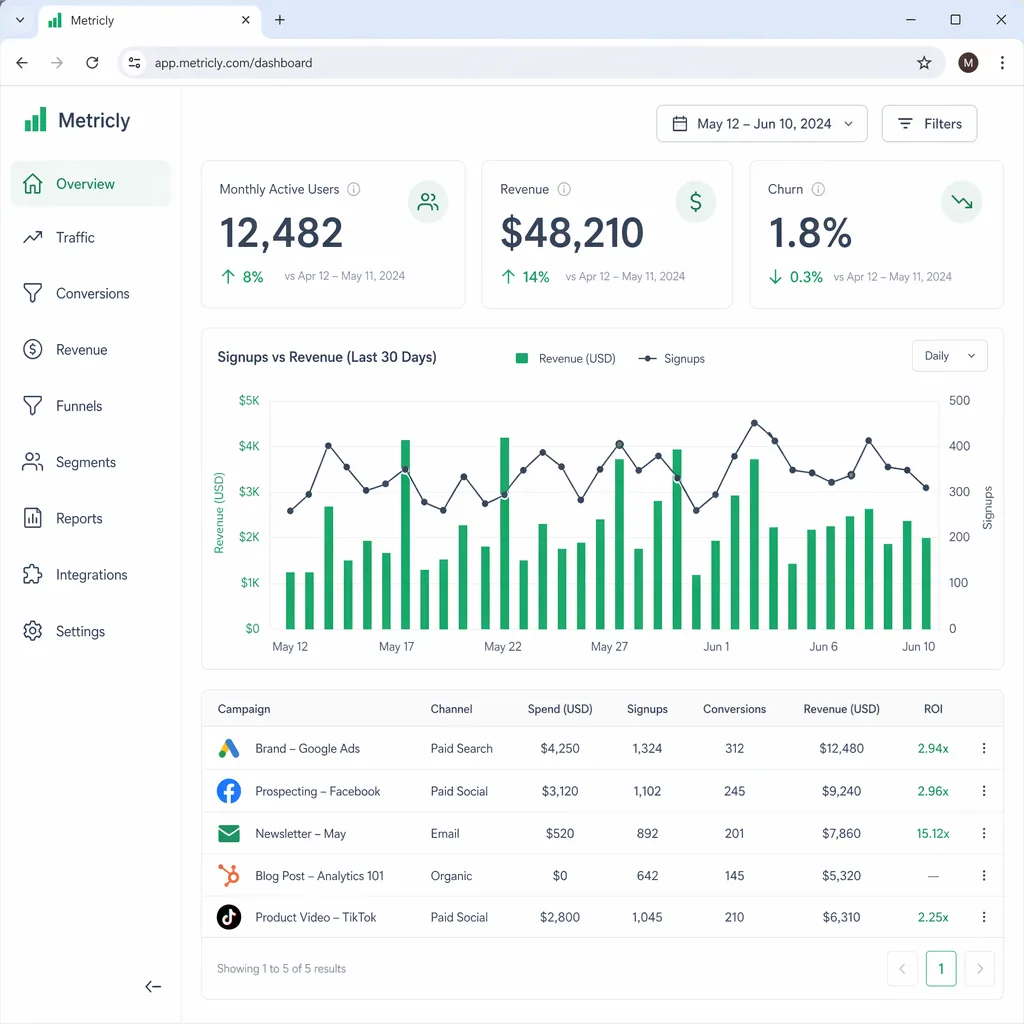This screenshot has width=1024, height=1024.
Task: Open Reports from the sidebar
Action: coord(82,518)
